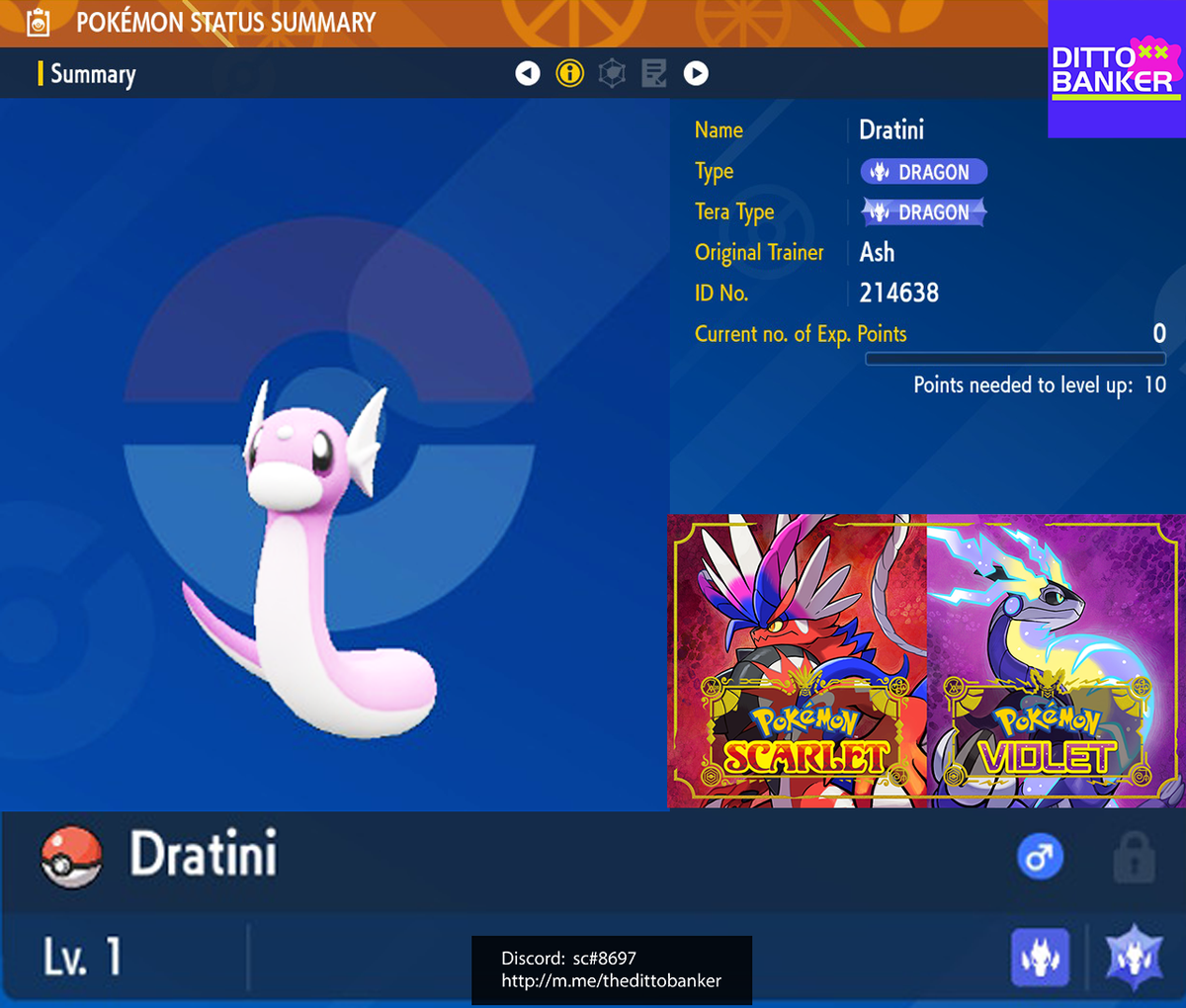Toggle the lock icon in bottom bar
Viewport: 1186px width, 1008px height.
click(1135, 857)
